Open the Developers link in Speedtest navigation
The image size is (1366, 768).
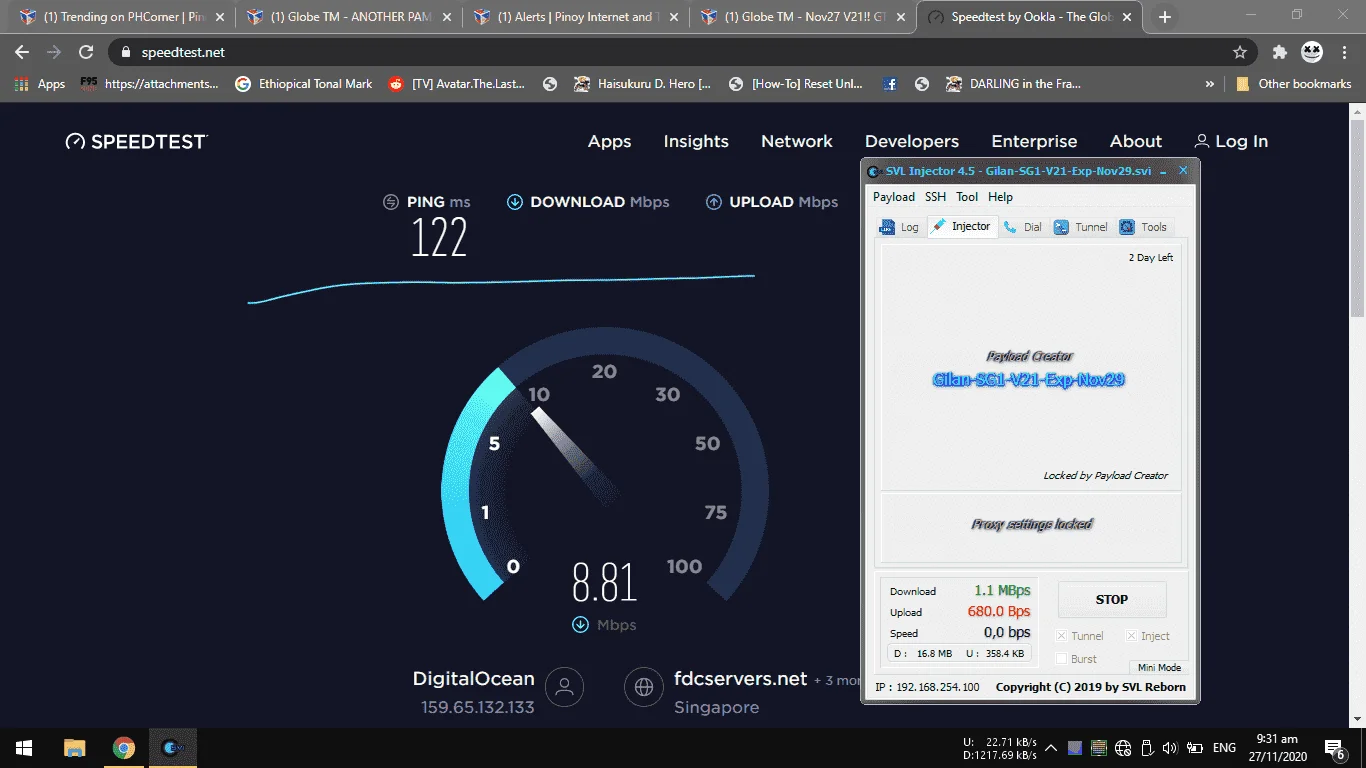912,142
